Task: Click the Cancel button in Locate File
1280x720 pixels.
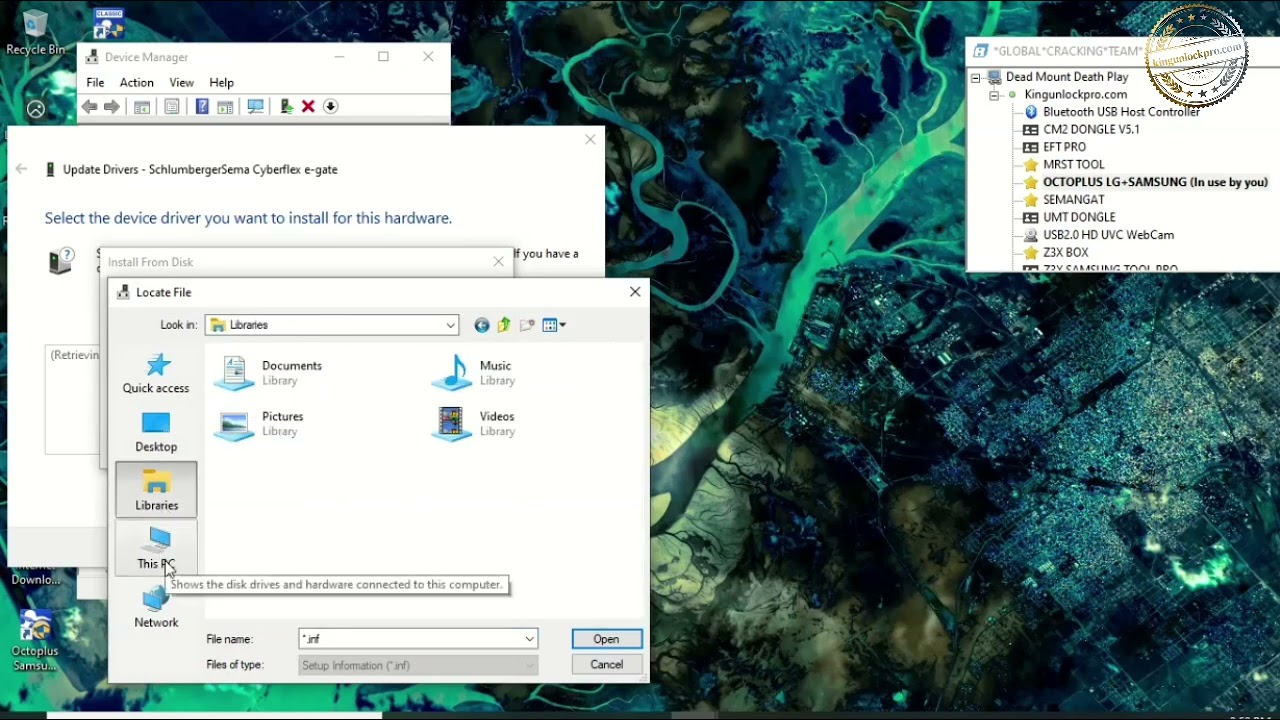Action: (x=607, y=664)
